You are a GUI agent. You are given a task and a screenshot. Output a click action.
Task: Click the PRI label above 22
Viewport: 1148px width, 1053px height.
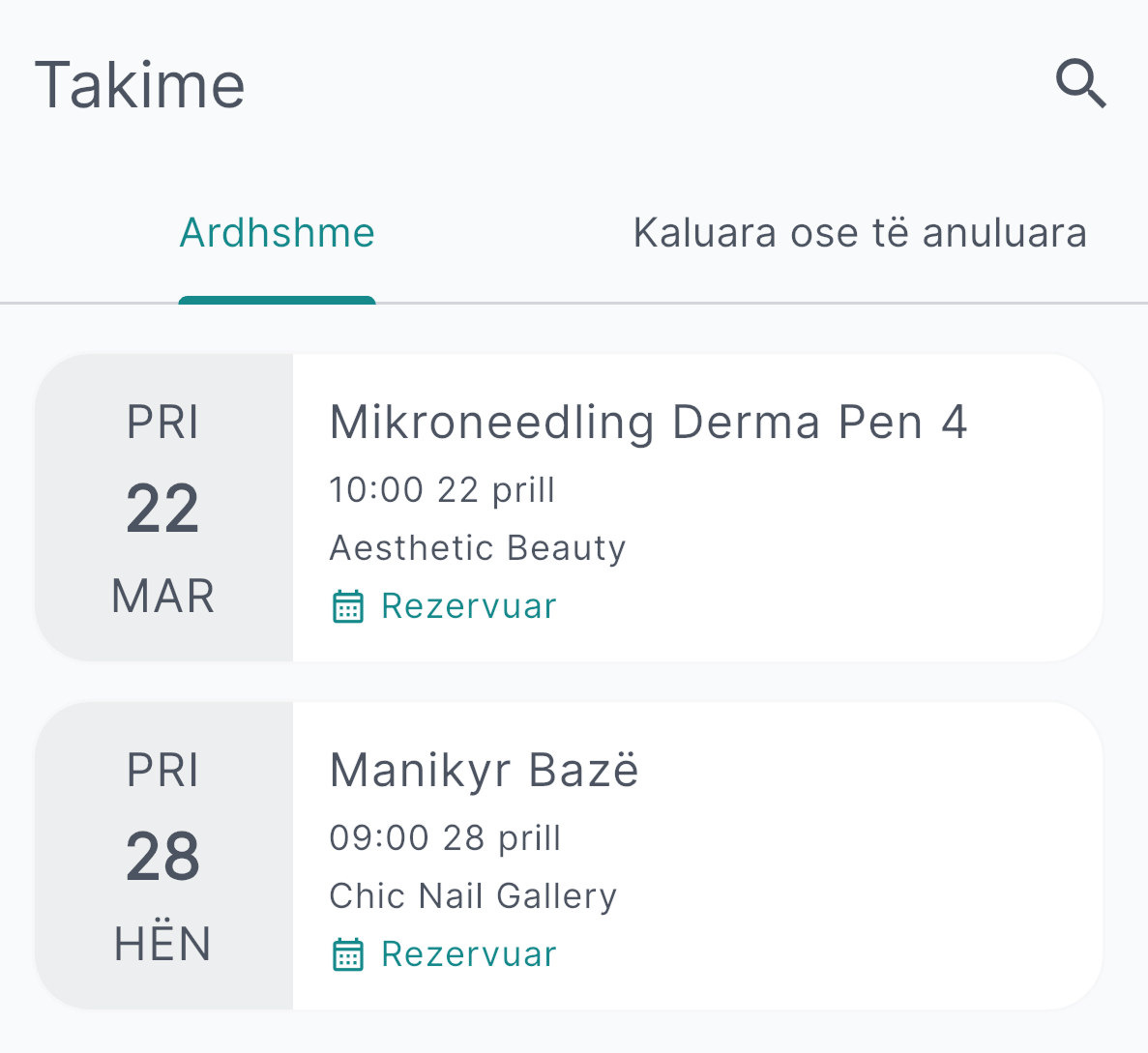163,423
